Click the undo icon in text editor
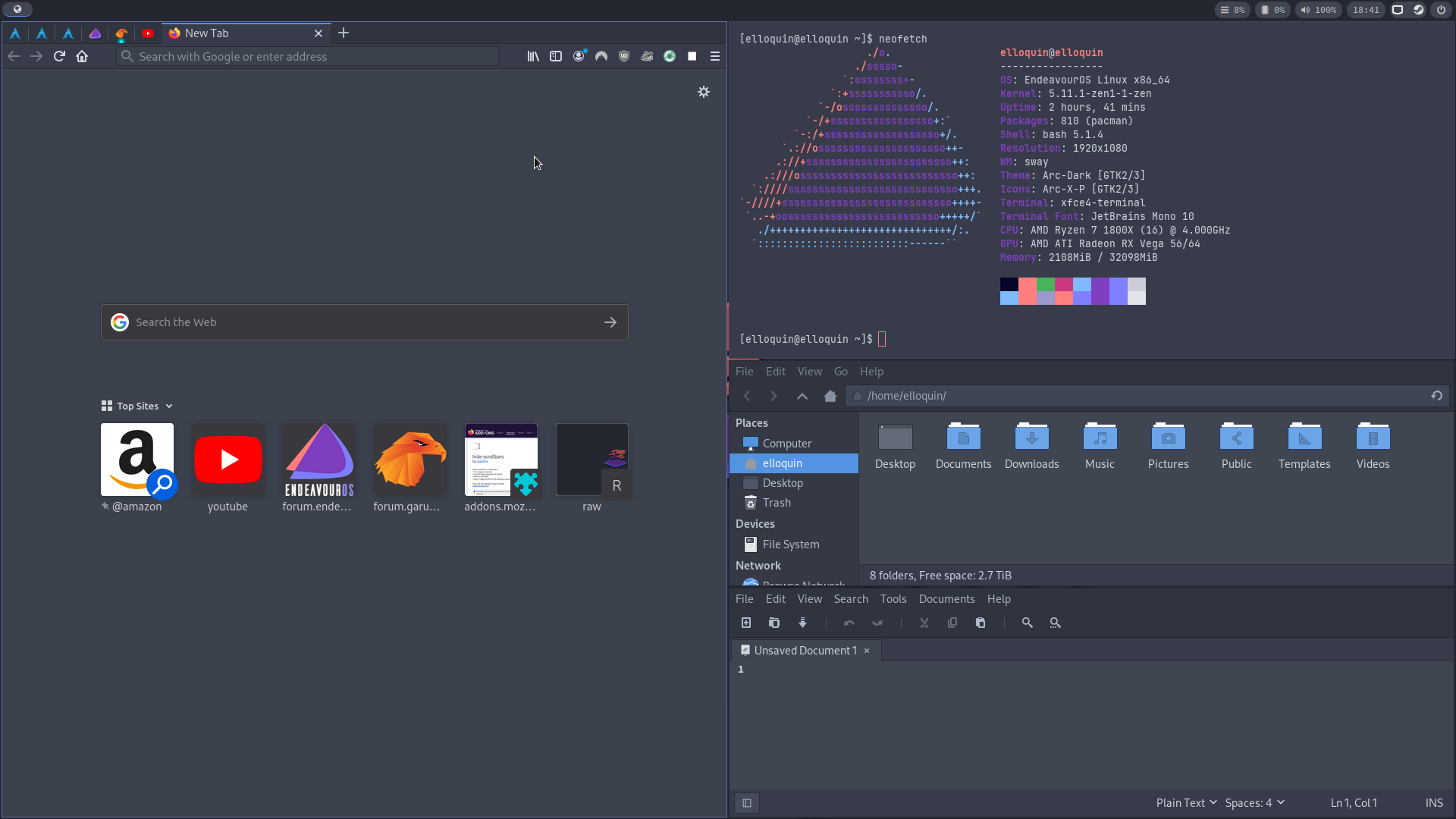 (x=849, y=623)
